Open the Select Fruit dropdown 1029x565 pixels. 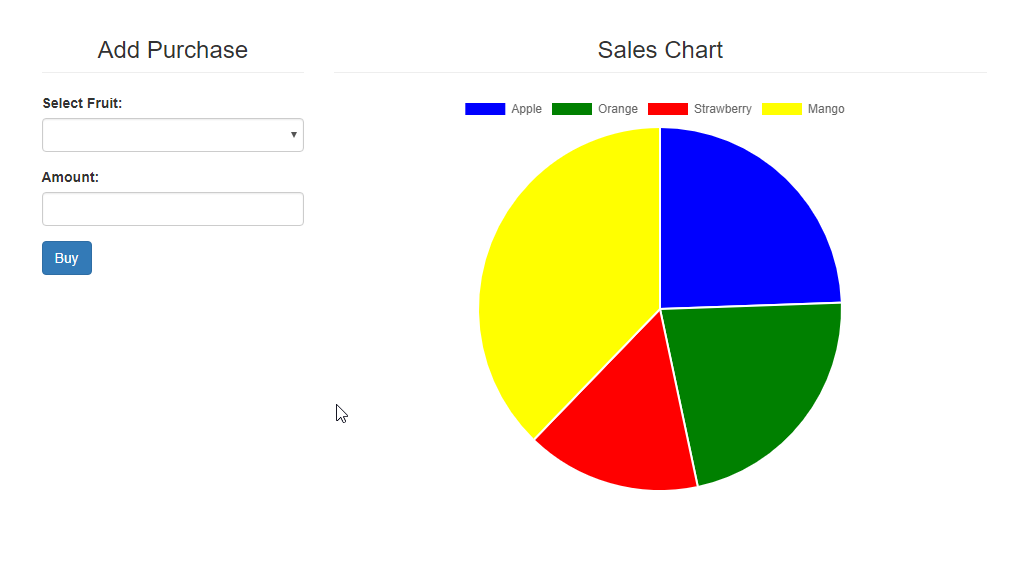[173, 135]
